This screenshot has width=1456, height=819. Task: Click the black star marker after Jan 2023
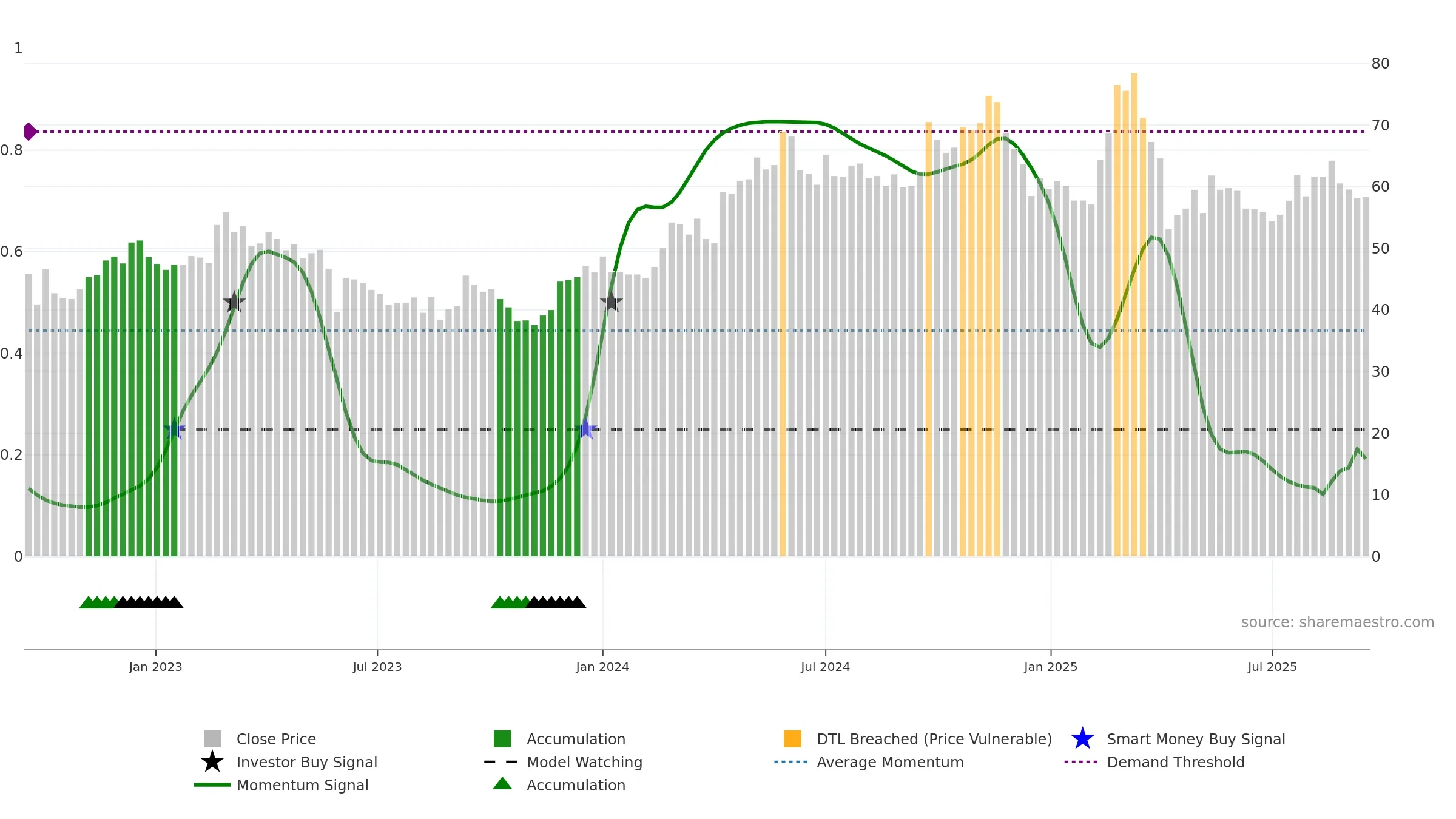click(x=234, y=302)
